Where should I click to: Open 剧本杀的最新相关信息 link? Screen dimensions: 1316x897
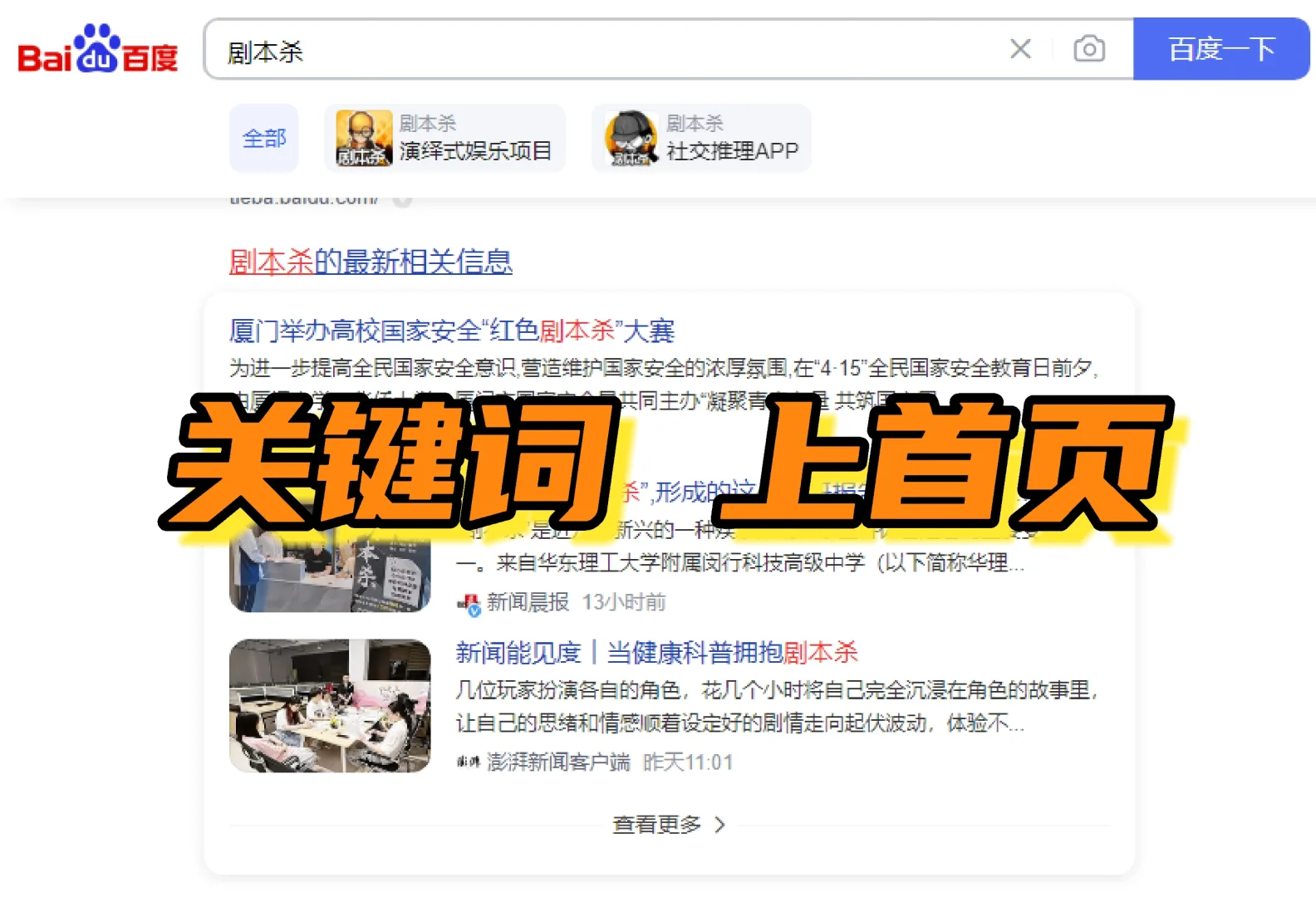click(371, 262)
